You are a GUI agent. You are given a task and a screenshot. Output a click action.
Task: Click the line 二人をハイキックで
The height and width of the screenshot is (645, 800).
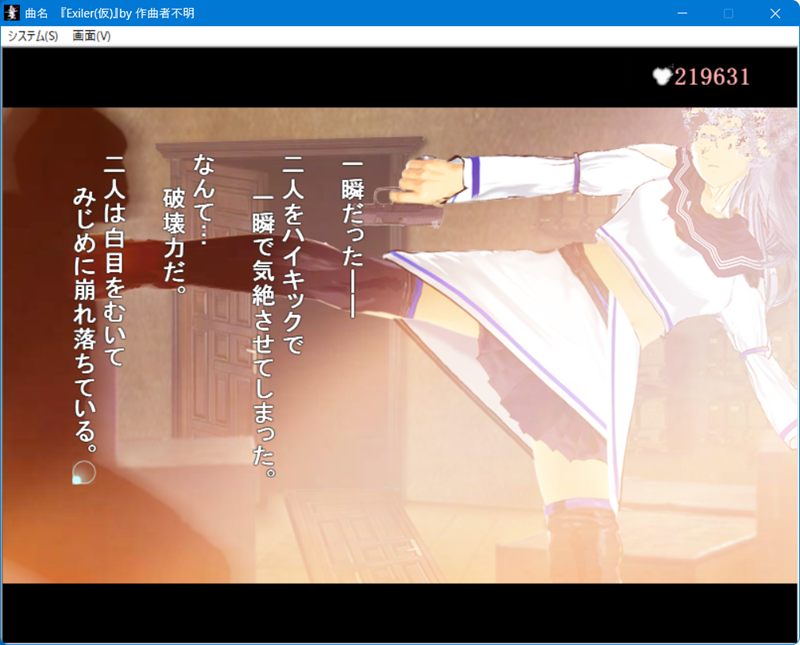pos(293,255)
